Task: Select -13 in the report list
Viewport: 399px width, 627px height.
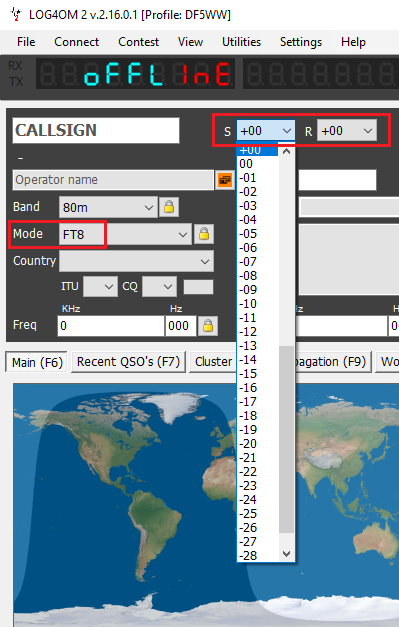Action: tap(258, 345)
